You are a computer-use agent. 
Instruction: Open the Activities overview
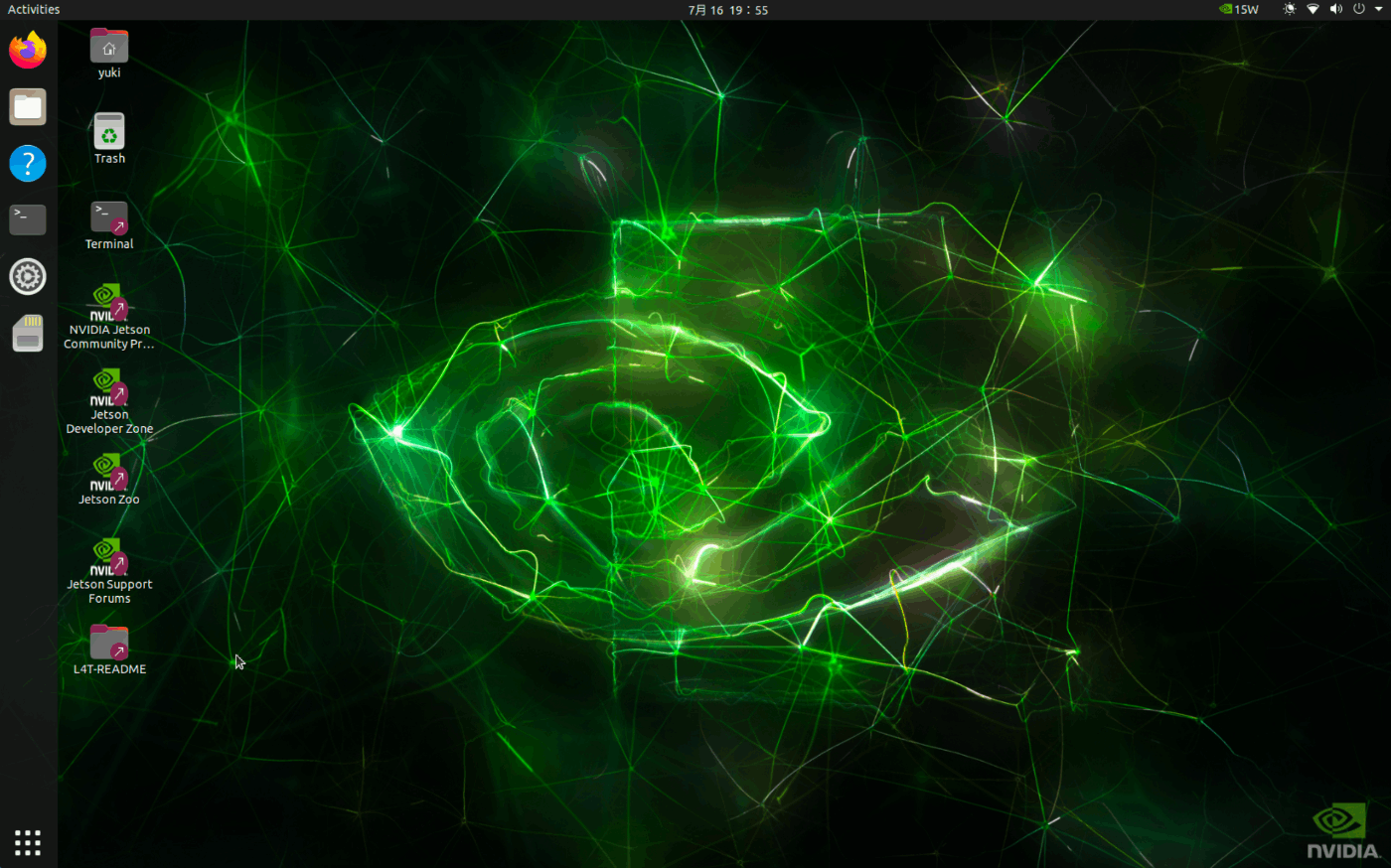(x=34, y=9)
